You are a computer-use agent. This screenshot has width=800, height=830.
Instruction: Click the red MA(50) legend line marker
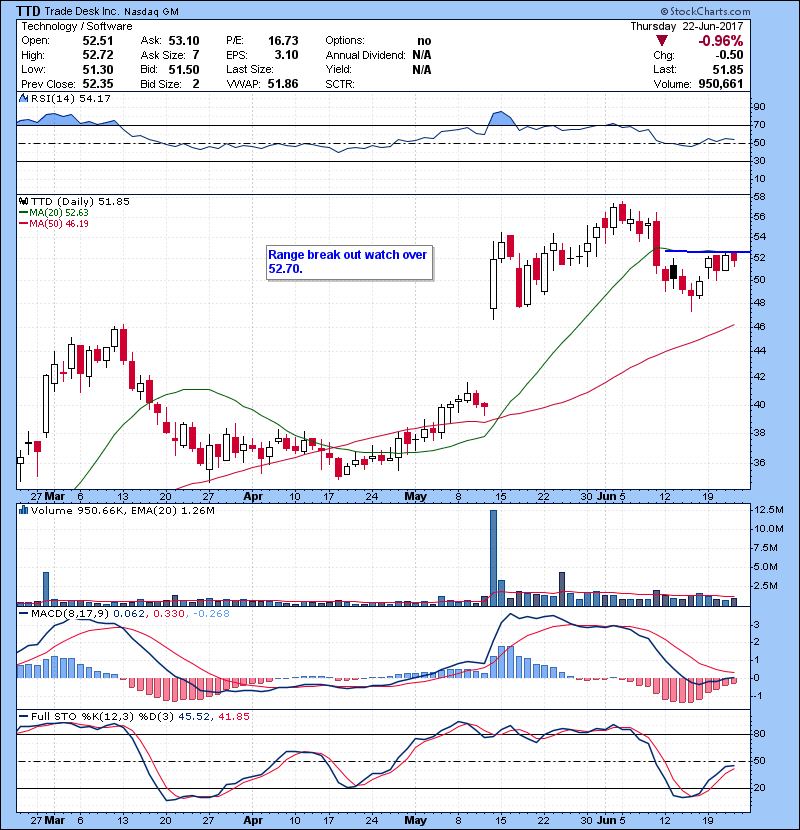click(x=23, y=224)
